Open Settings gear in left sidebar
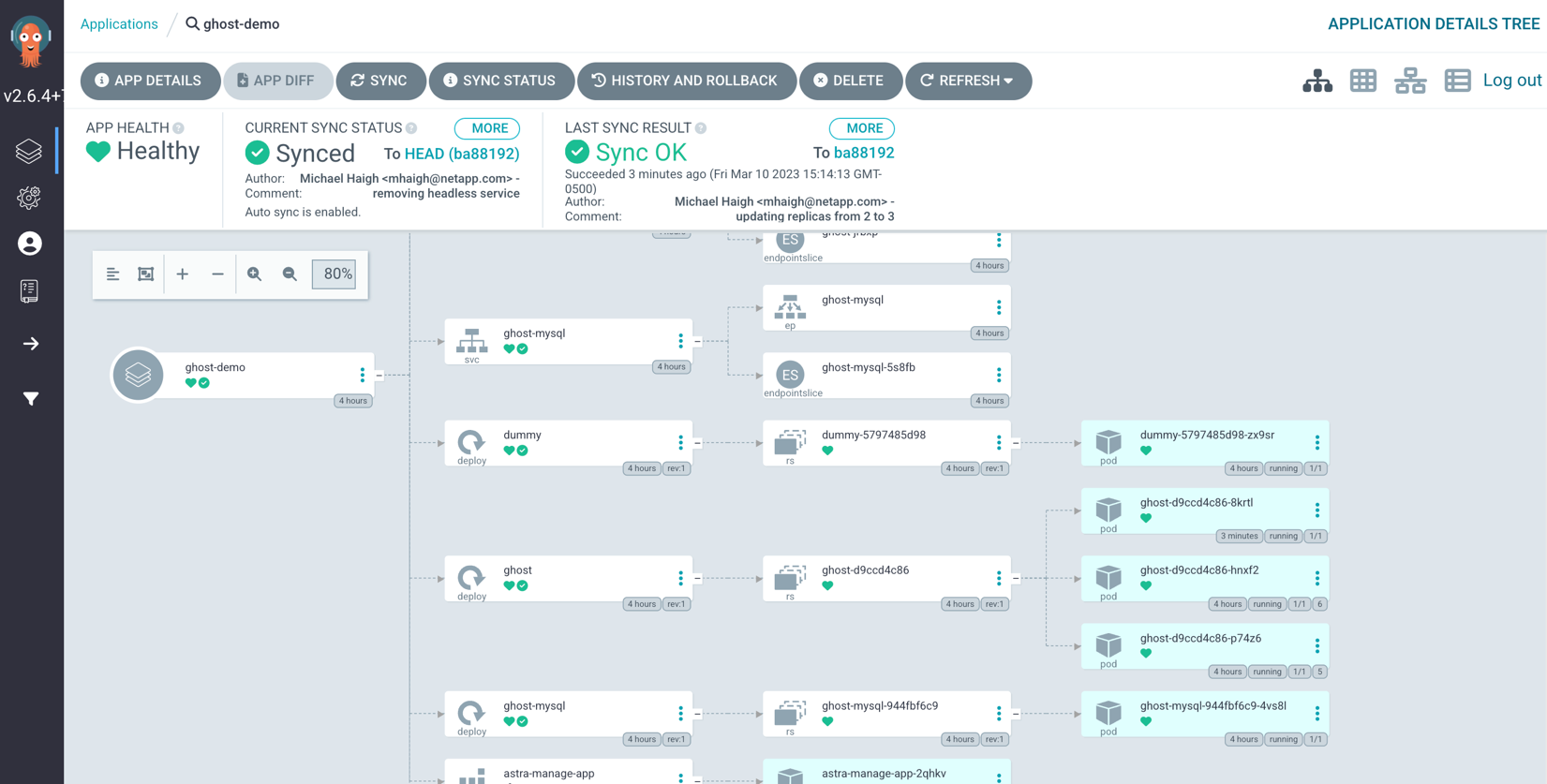1547x784 pixels. [x=30, y=198]
